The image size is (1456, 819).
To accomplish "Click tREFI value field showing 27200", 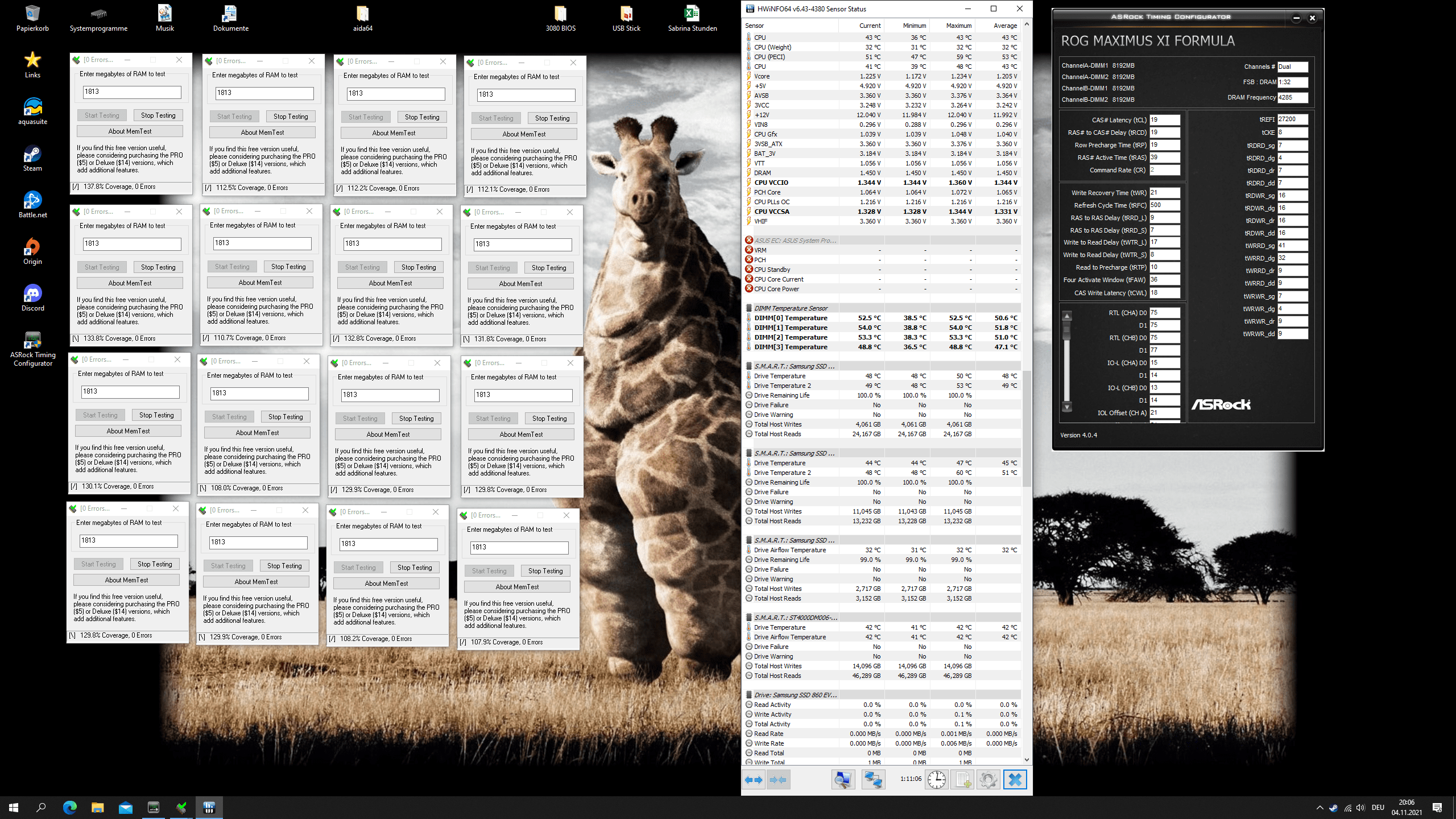I will 1292,119.
